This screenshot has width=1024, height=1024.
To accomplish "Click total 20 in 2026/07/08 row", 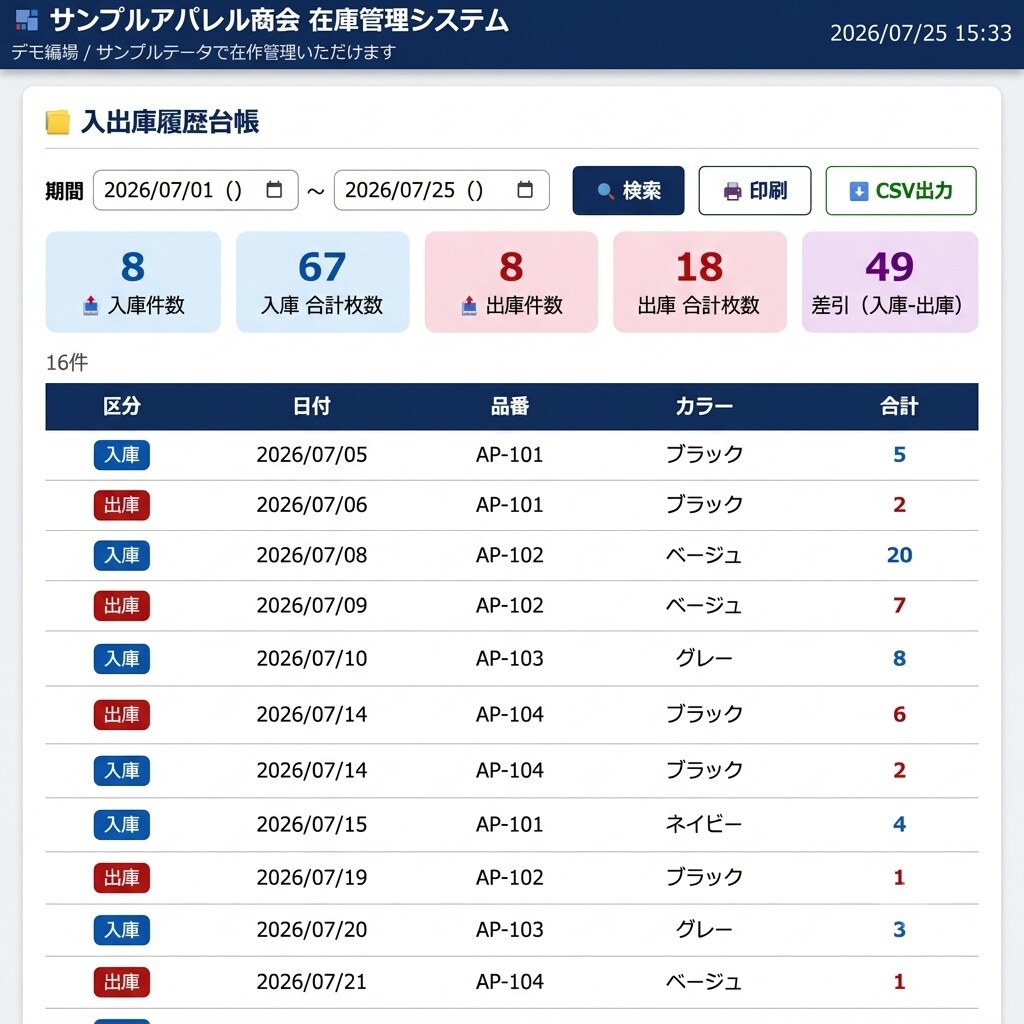I will click(x=899, y=555).
